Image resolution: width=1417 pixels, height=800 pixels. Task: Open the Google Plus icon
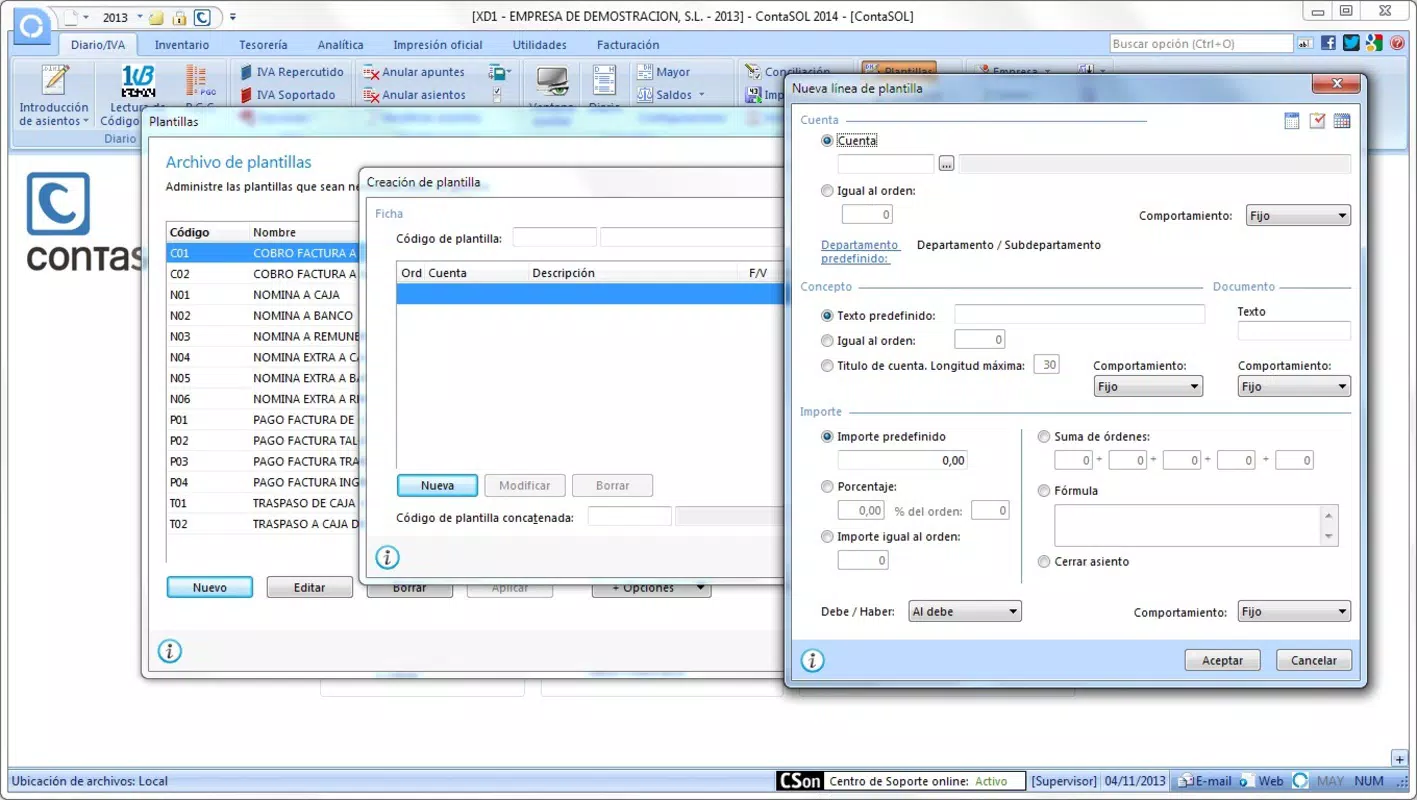coord(1374,43)
